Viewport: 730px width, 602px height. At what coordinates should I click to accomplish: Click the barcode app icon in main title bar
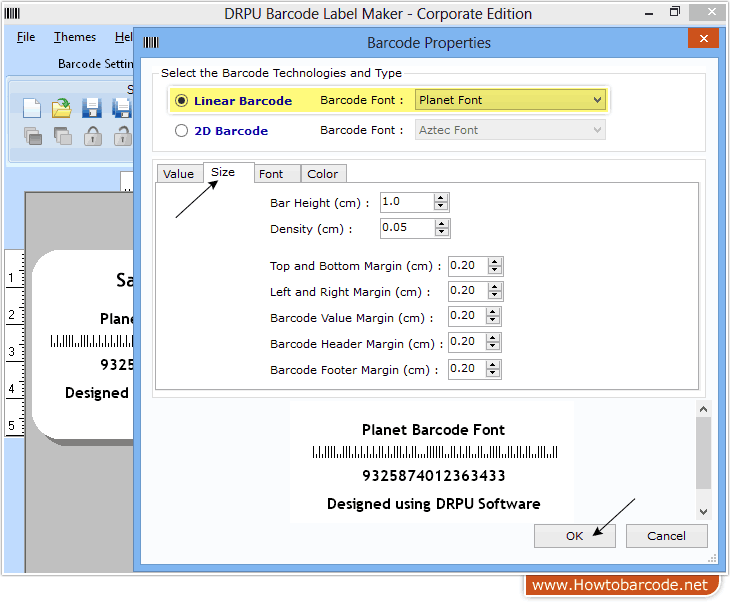coord(12,14)
